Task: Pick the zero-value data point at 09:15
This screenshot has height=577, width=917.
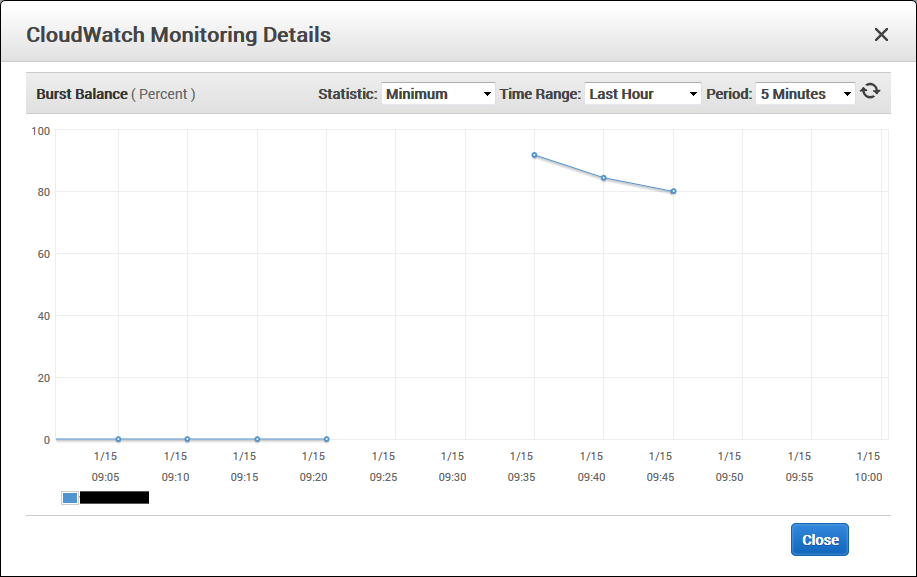Action: 257,439
